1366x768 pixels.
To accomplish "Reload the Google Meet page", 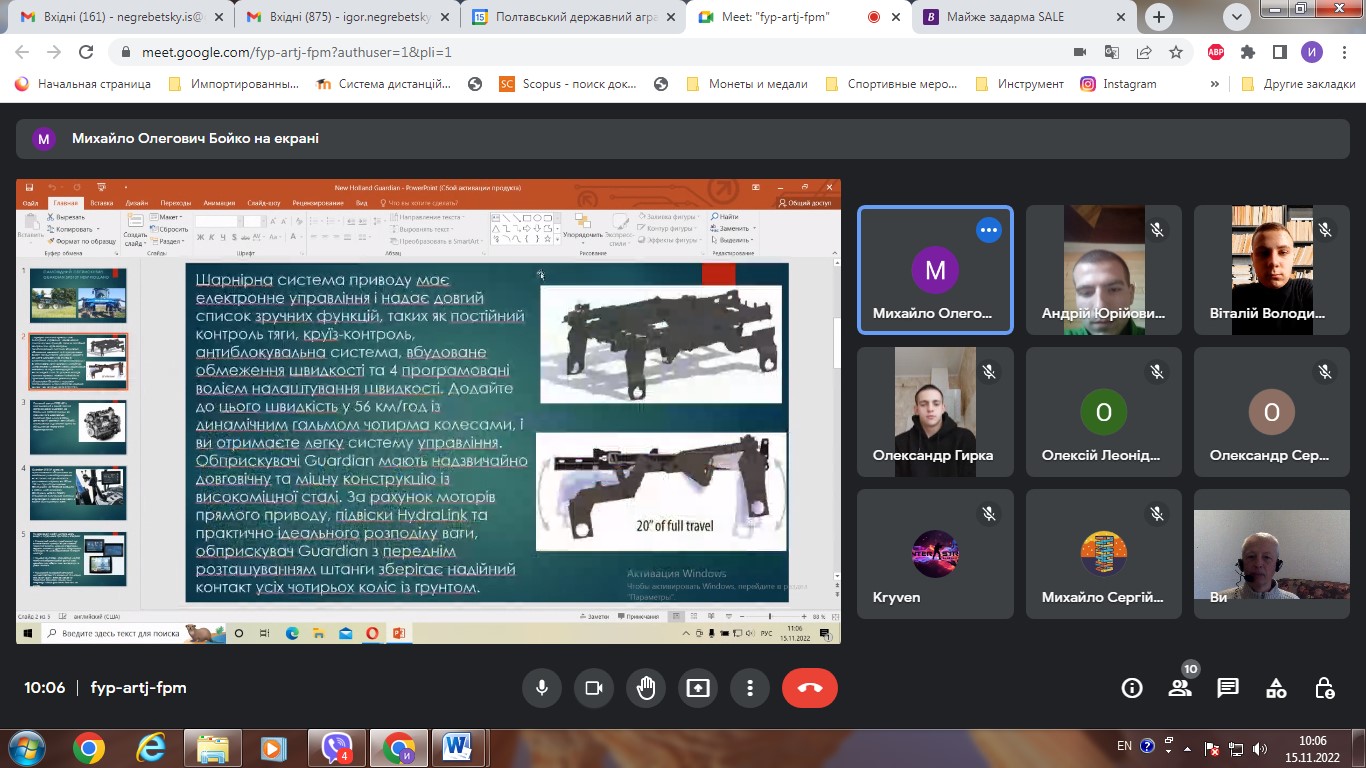I will click(86, 52).
